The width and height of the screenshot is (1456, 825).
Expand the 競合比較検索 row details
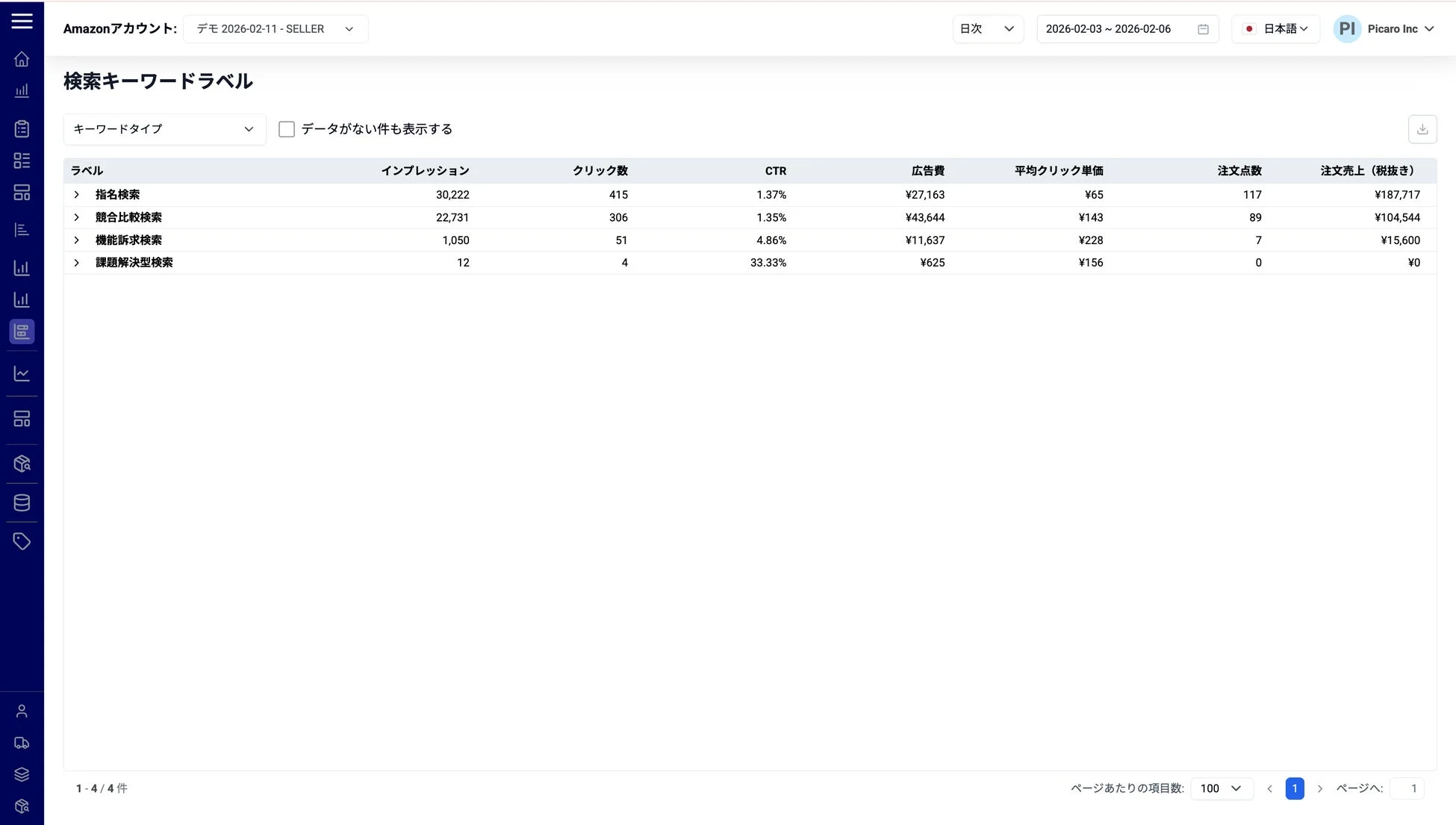(x=75, y=217)
